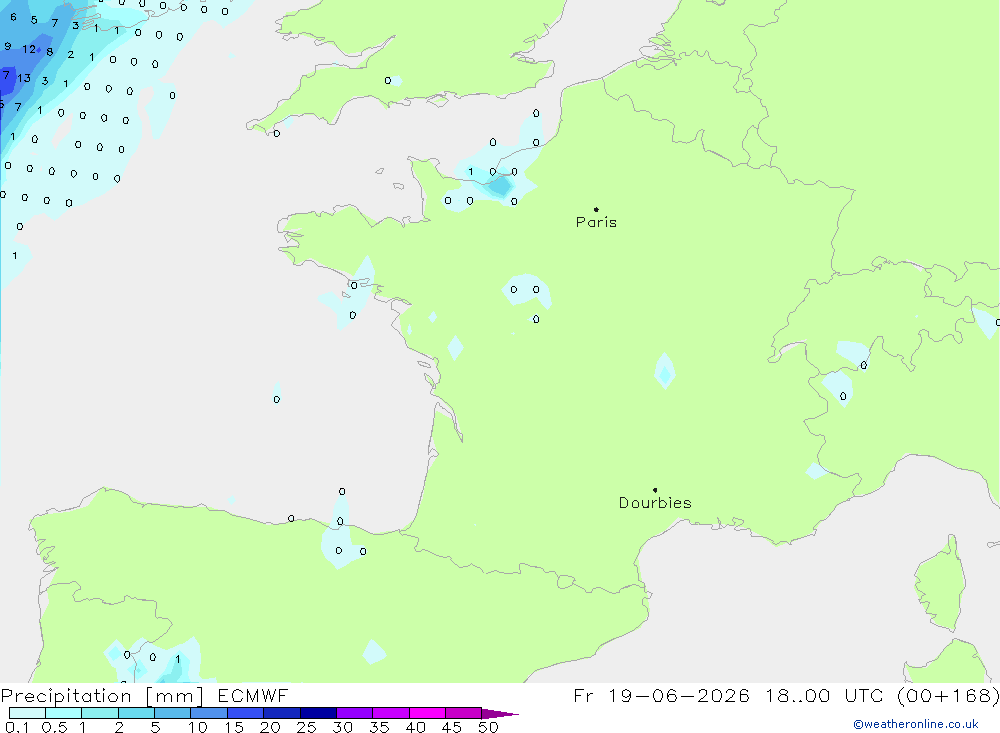This screenshot has height=733, width=1000.
Task: Click the precipitation value '12' on the map
Action: (x=29, y=49)
